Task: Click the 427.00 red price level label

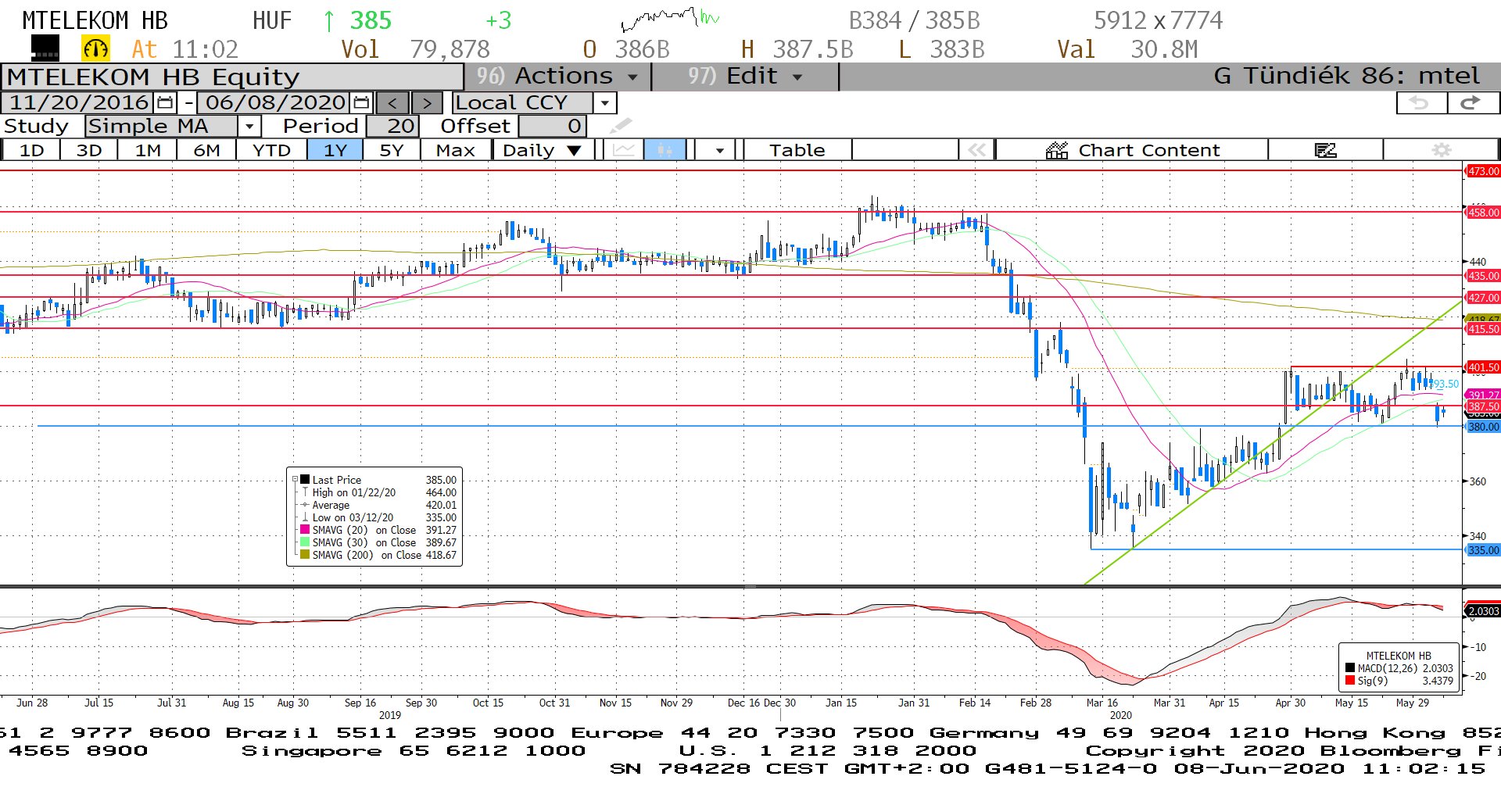Action: click(x=1483, y=298)
